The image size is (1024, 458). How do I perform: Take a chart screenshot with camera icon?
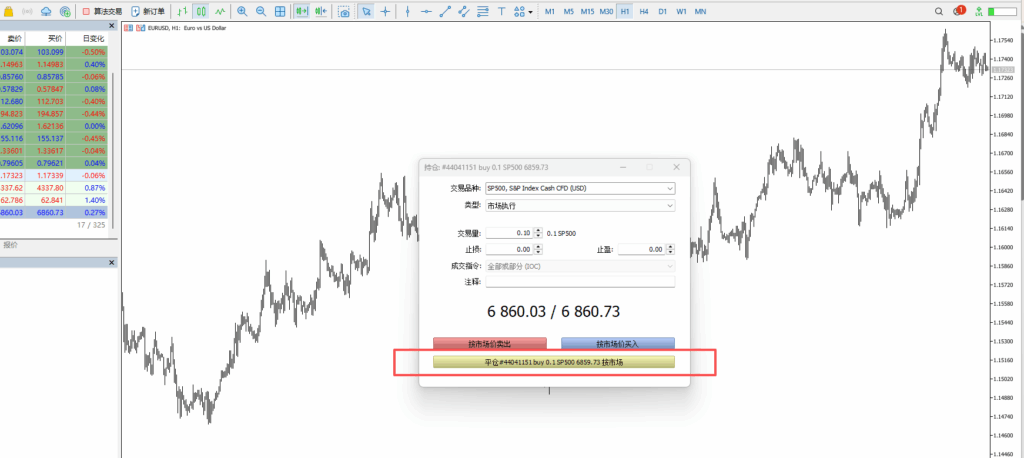click(343, 11)
